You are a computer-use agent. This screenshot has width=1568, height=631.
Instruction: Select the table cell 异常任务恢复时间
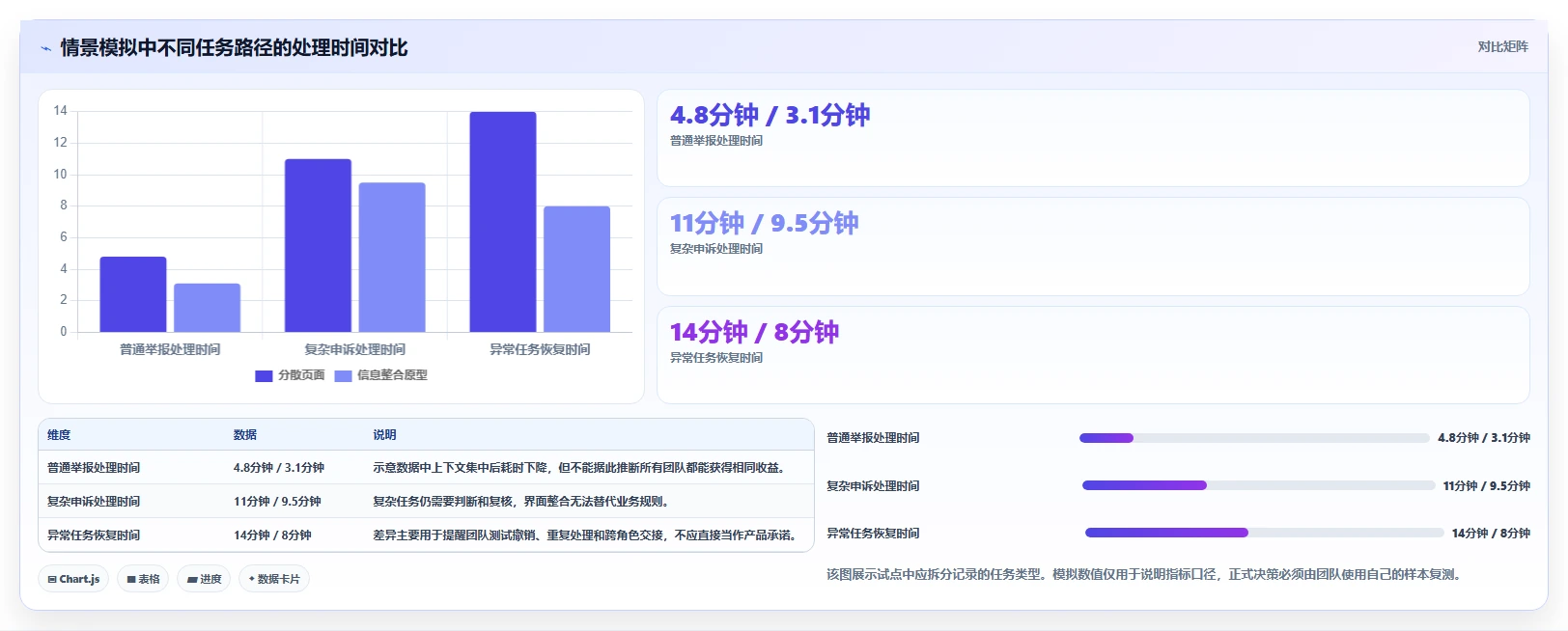[94, 535]
